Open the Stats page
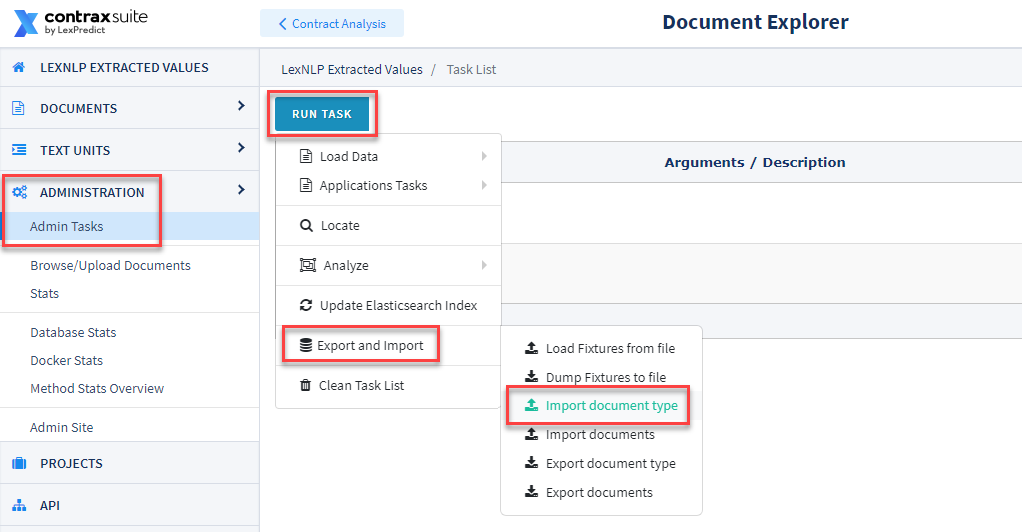Image resolution: width=1022 pixels, height=532 pixels. point(44,293)
